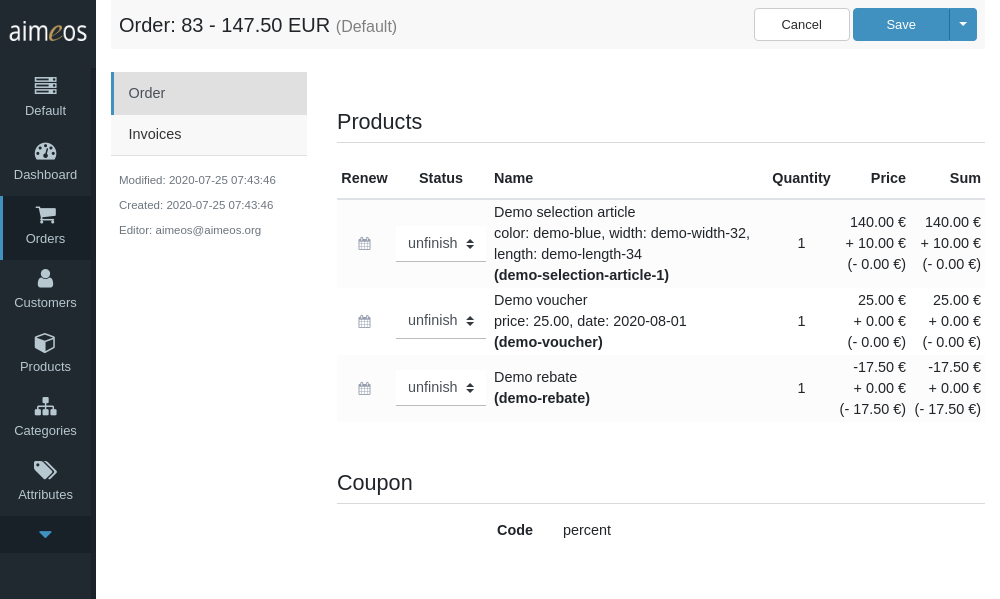1000x599 pixels.
Task: Click renew calendar icon for Demo selection article
Action: (x=364, y=244)
